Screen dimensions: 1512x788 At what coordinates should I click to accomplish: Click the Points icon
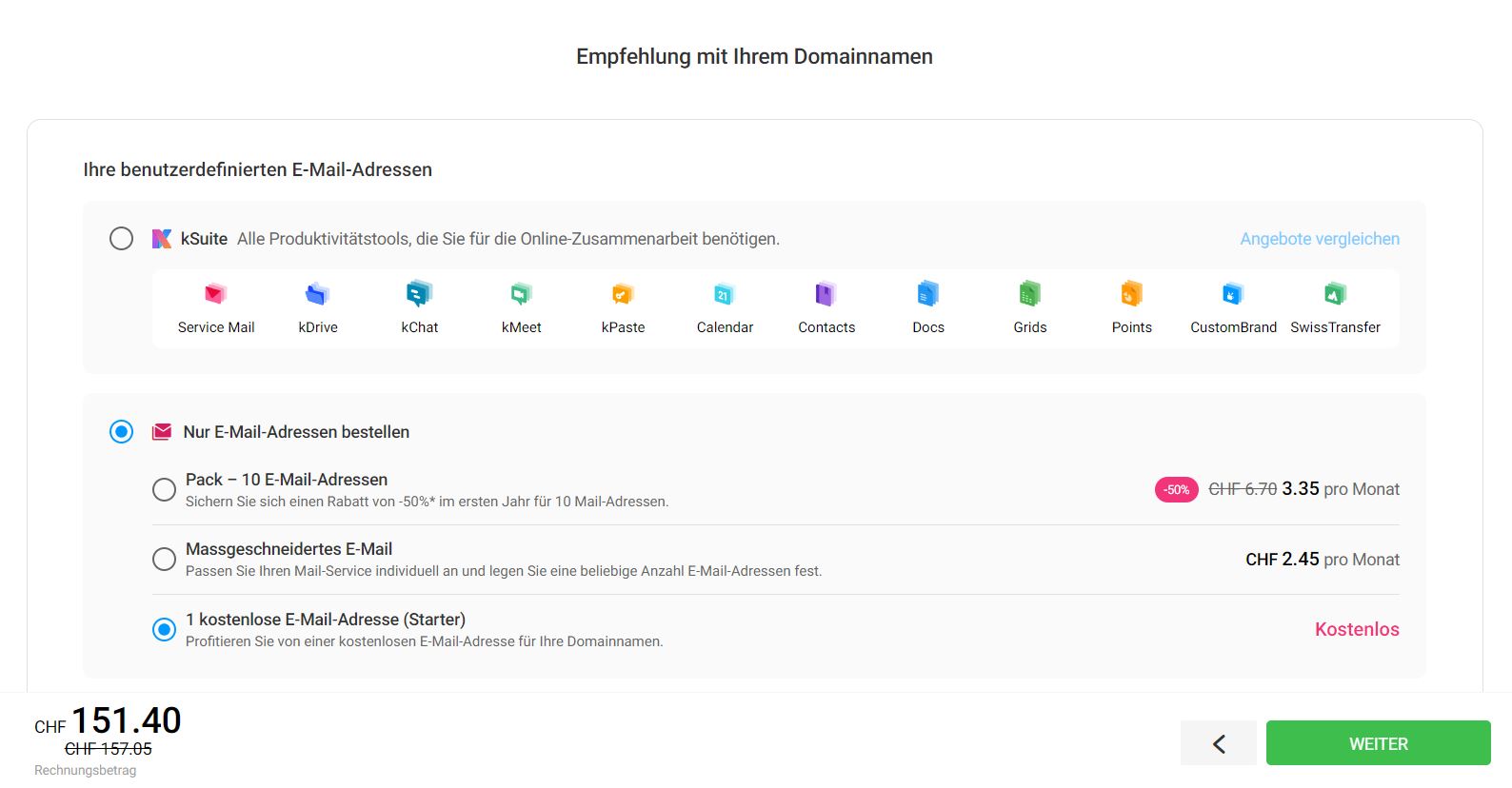pyautogui.click(x=1132, y=294)
